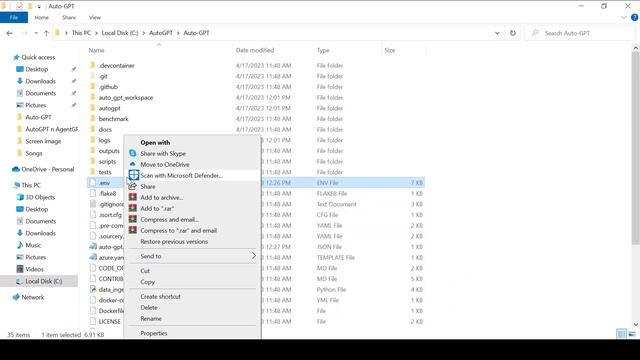Click This PC in the address breadcrumb
The image size is (640, 360).
point(81,33)
